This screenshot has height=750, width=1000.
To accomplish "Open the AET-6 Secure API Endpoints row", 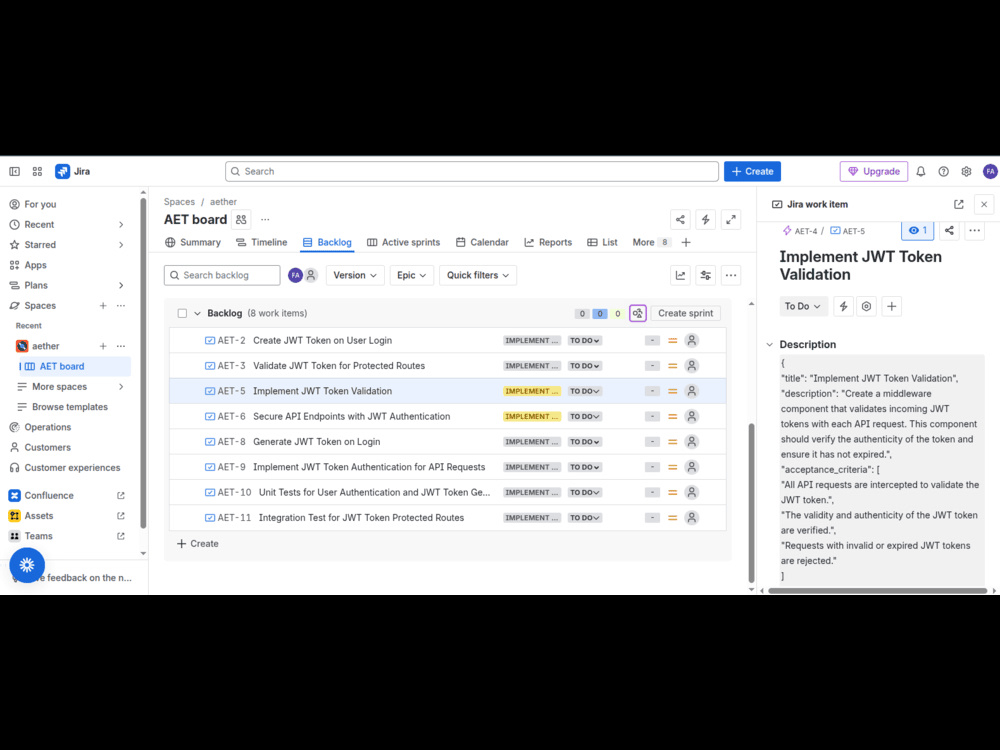I will pos(448,416).
